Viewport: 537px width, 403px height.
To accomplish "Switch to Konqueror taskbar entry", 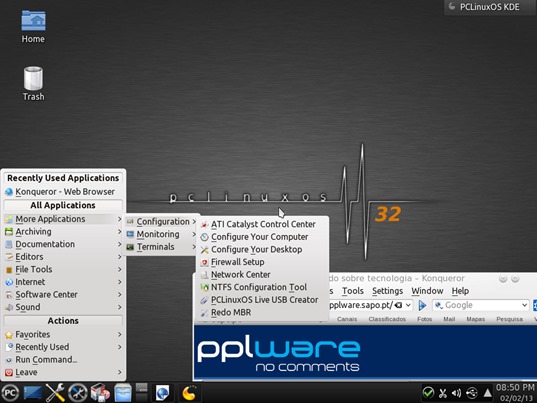I will tap(163, 393).
